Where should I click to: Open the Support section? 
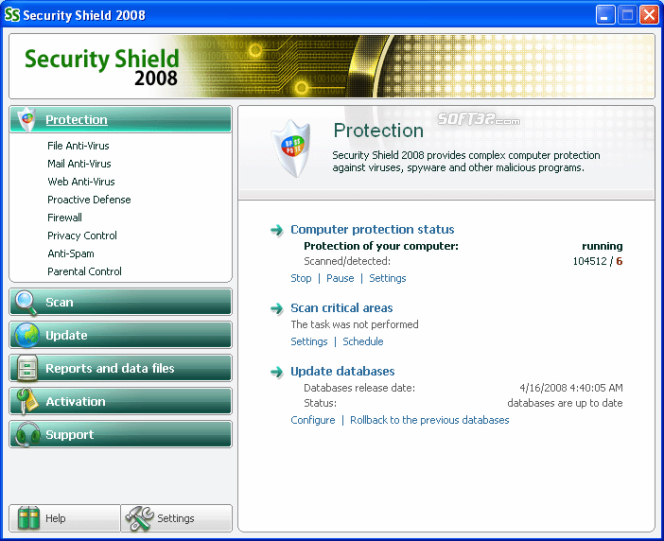pos(120,434)
